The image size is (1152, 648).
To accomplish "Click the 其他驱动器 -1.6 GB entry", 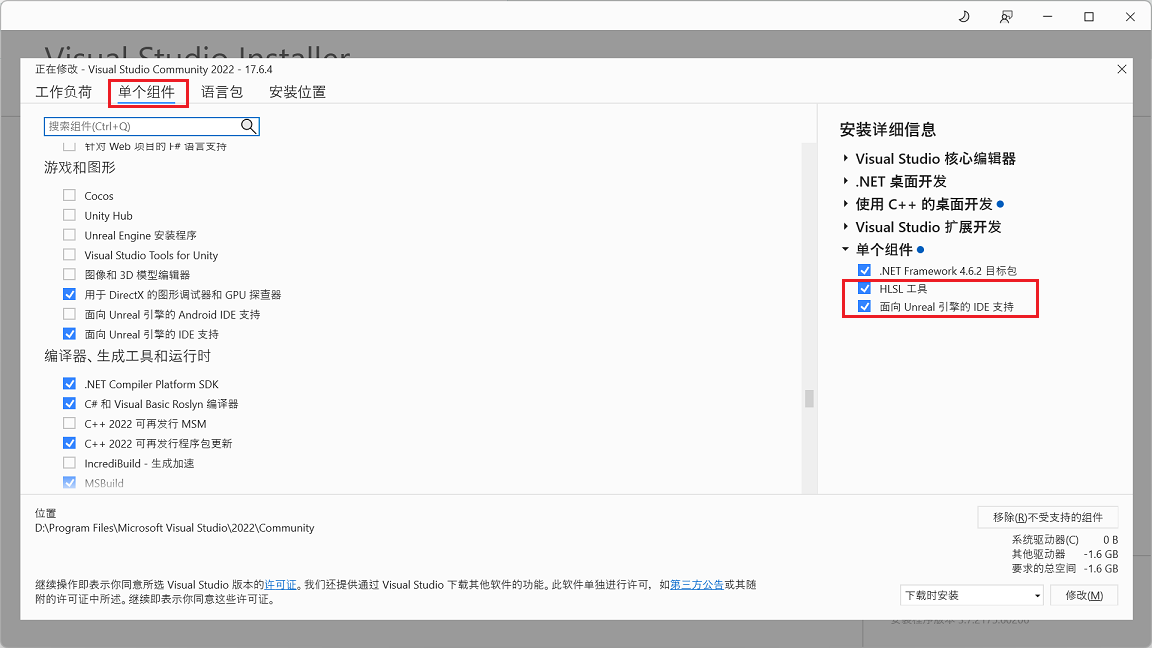I will coord(1065,554).
